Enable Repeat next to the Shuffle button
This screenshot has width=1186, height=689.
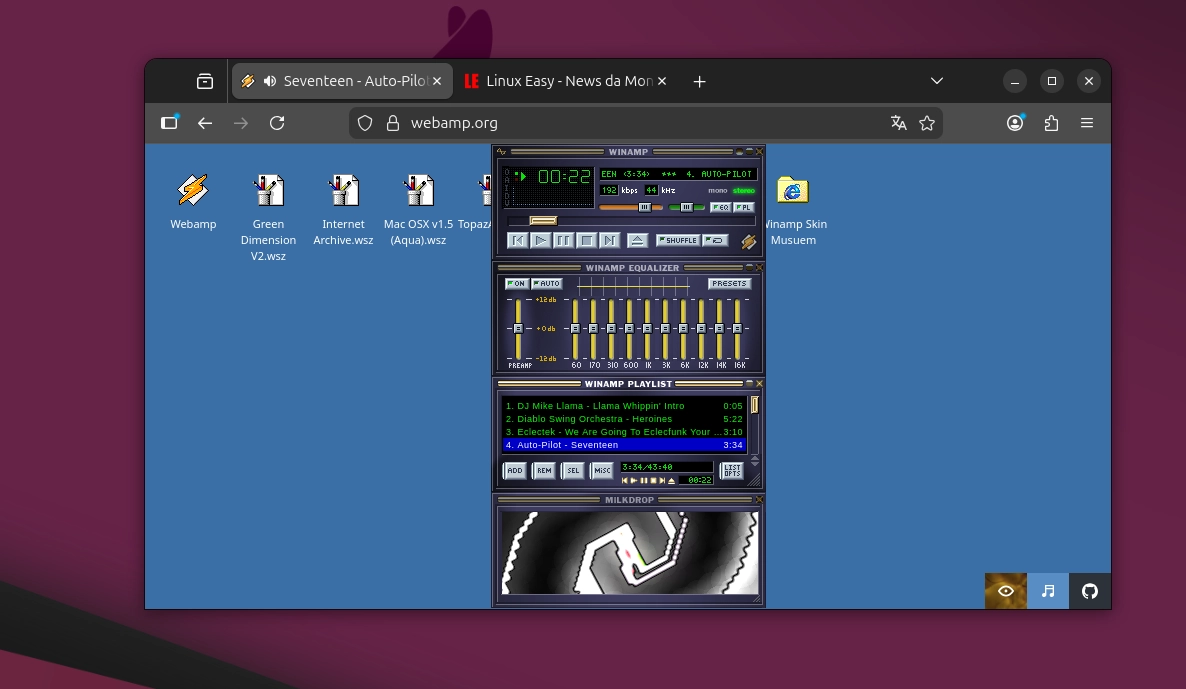pos(714,240)
